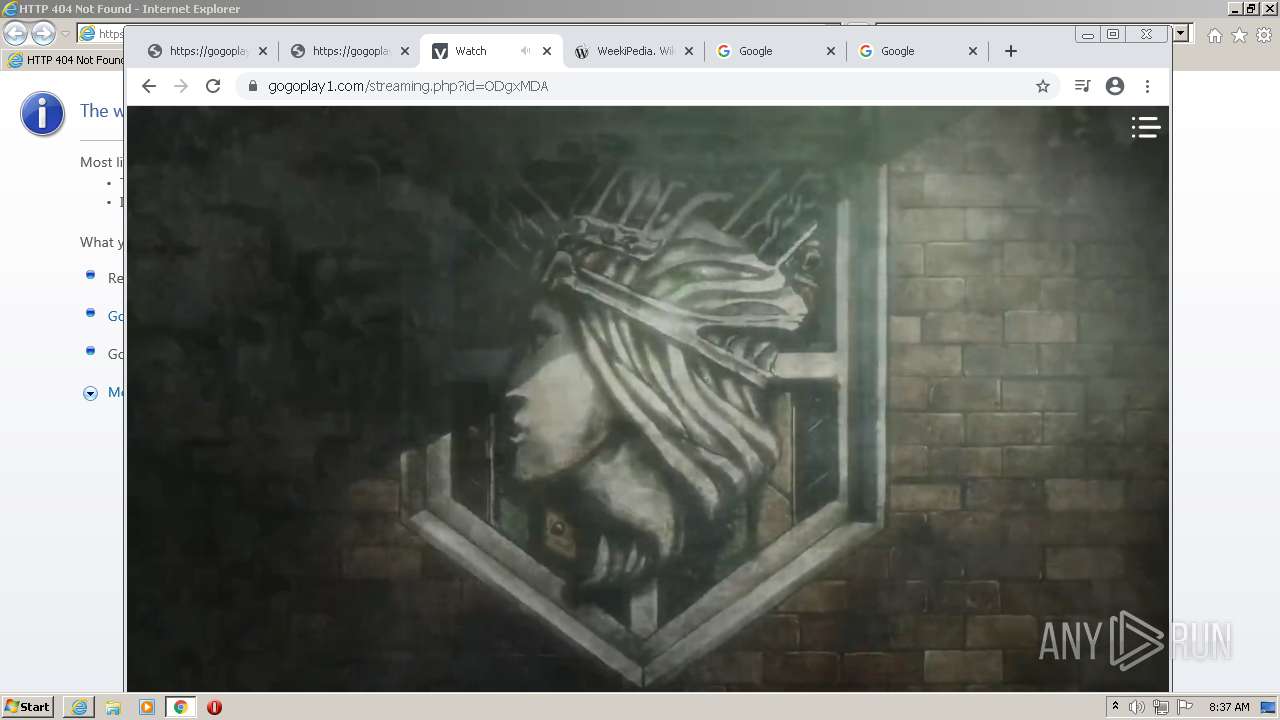
Task: Reload the gogoplay1 page
Action: [213, 86]
